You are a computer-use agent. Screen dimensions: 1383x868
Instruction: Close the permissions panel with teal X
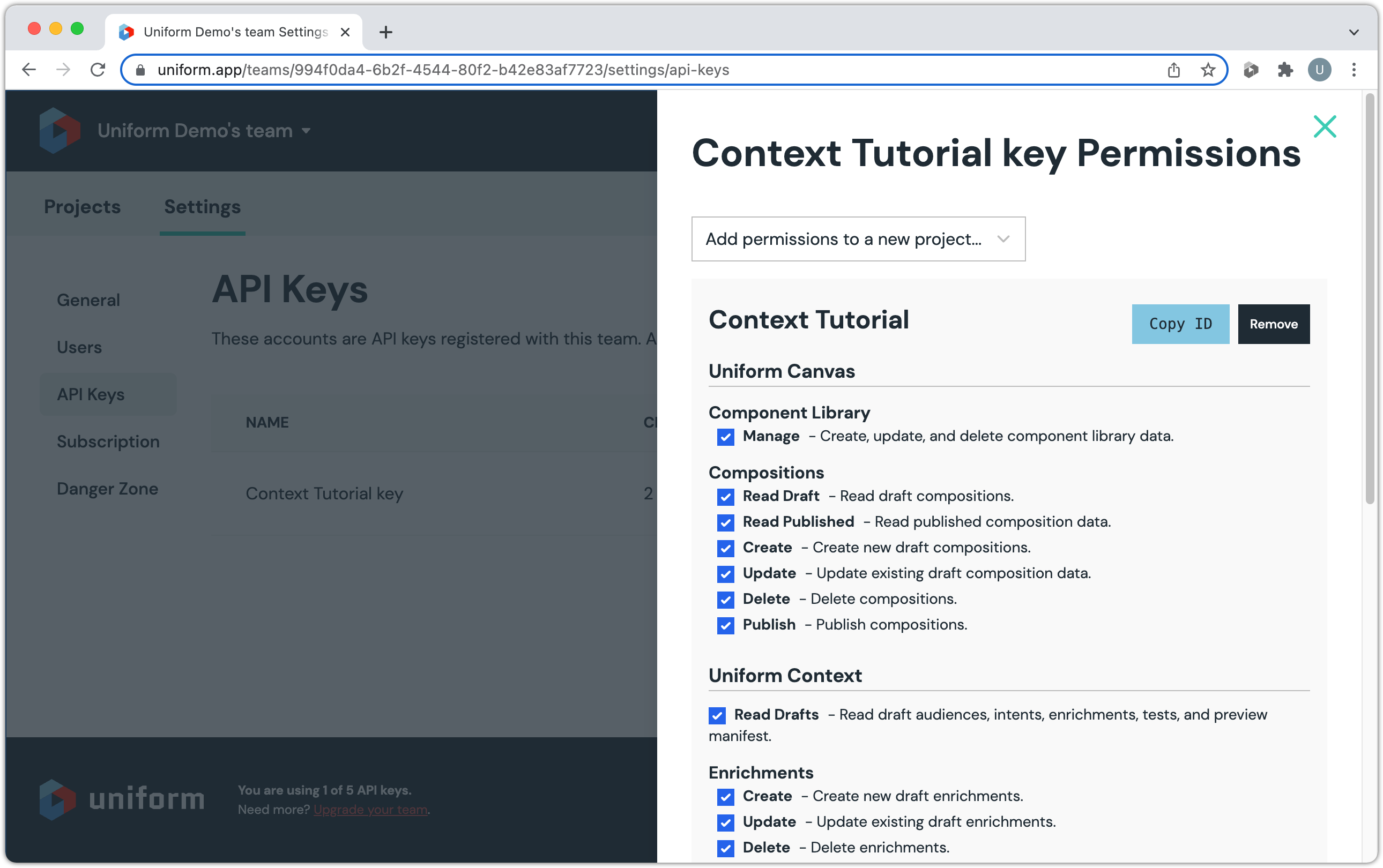pyautogui.click(x=1325, y=126)
